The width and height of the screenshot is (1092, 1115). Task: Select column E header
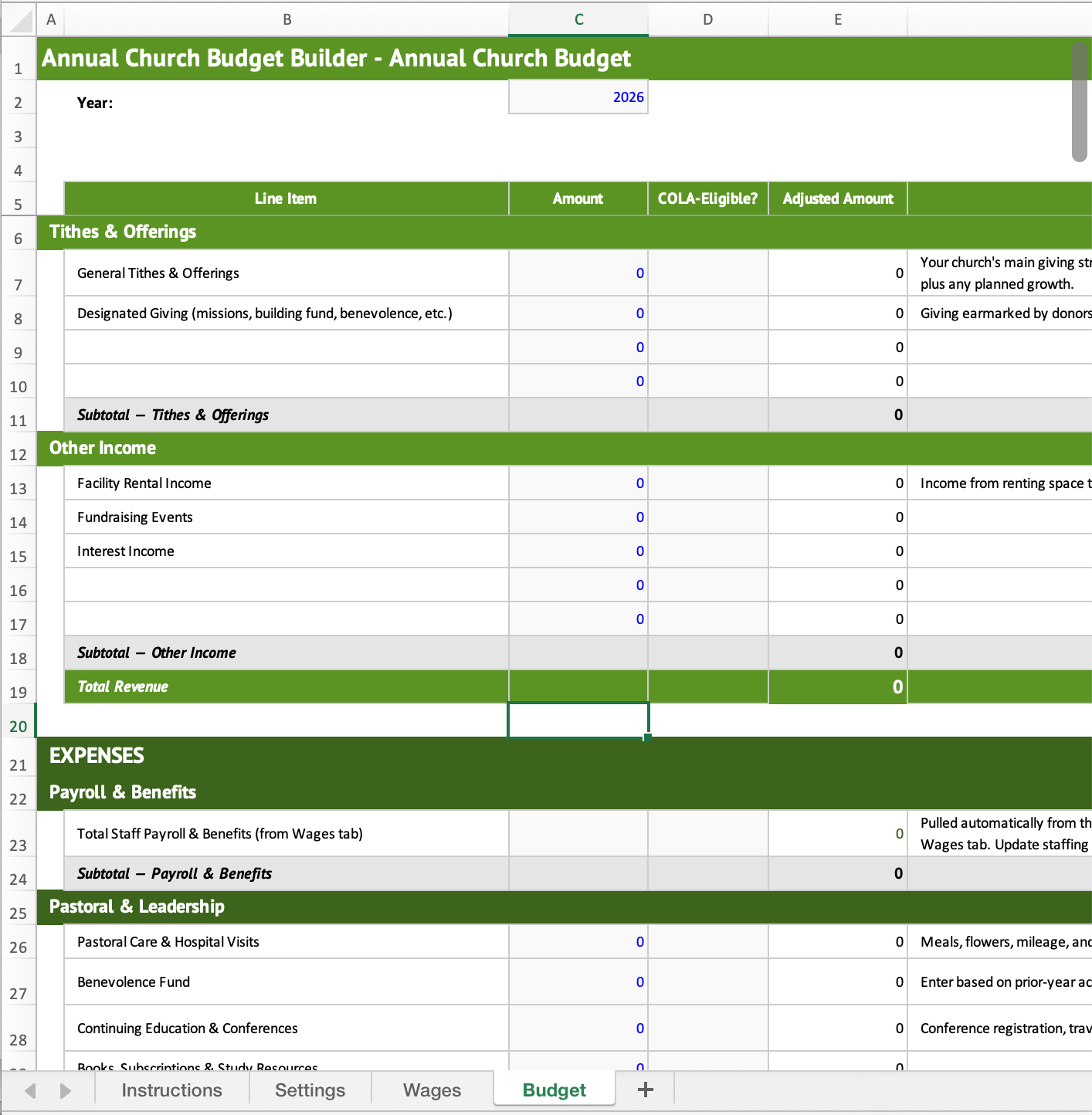(838, 20)
